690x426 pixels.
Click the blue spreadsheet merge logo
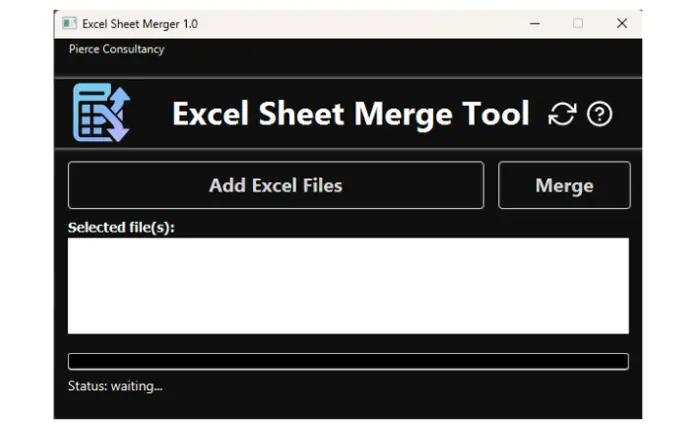pyautogui.click(x=102, y=113)
